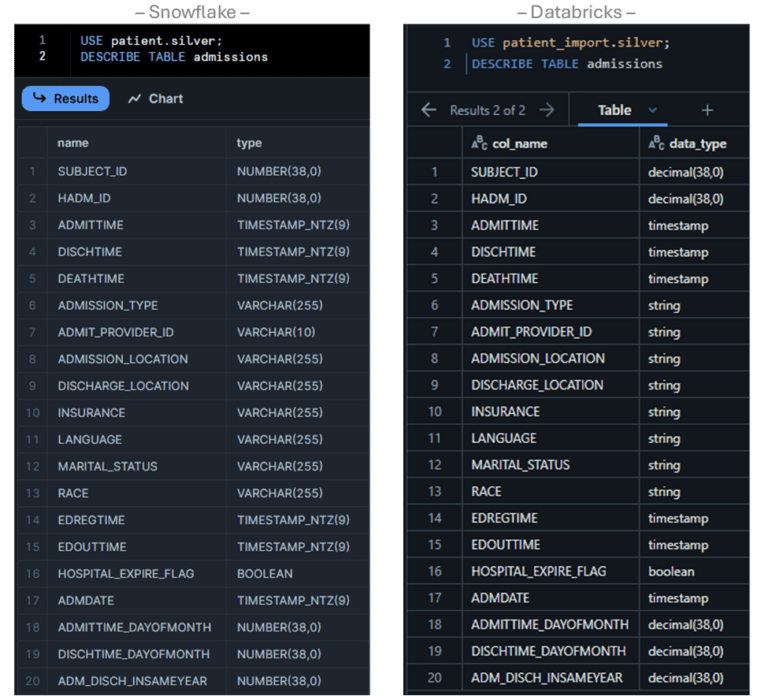Switch to the Chart view in Snowflake
Image resolution: width=768 pixels, height=696 pixels.
[156, 99]
